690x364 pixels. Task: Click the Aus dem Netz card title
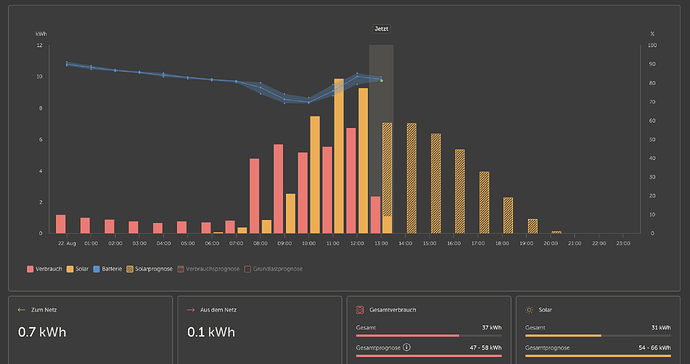tap(218, 310)
